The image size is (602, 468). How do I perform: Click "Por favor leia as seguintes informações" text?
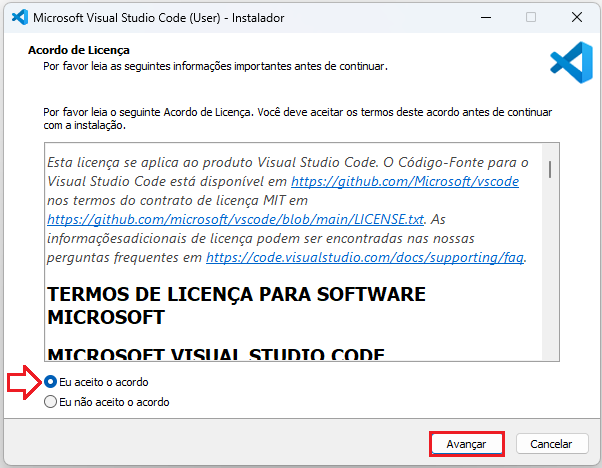click(x=215, y=66)
